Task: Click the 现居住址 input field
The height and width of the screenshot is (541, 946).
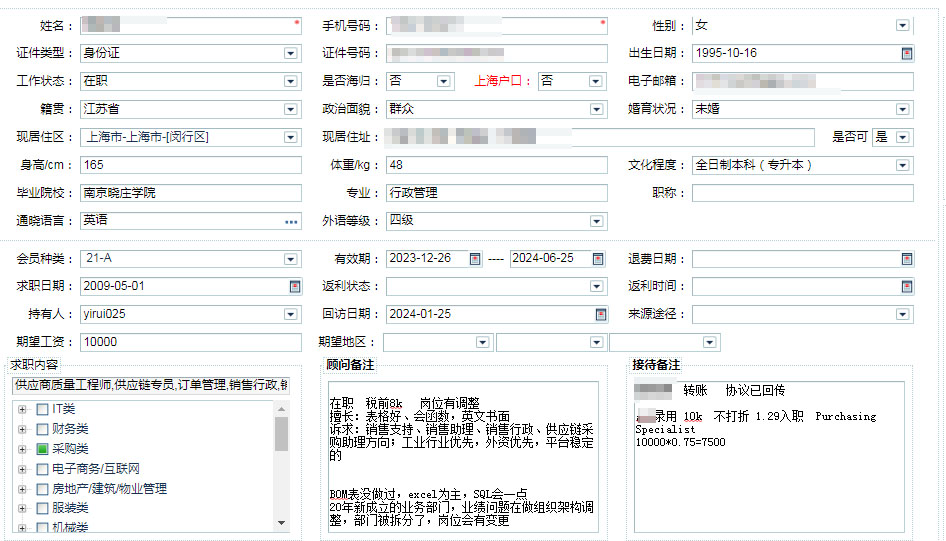Action: [x=600, y=138]
